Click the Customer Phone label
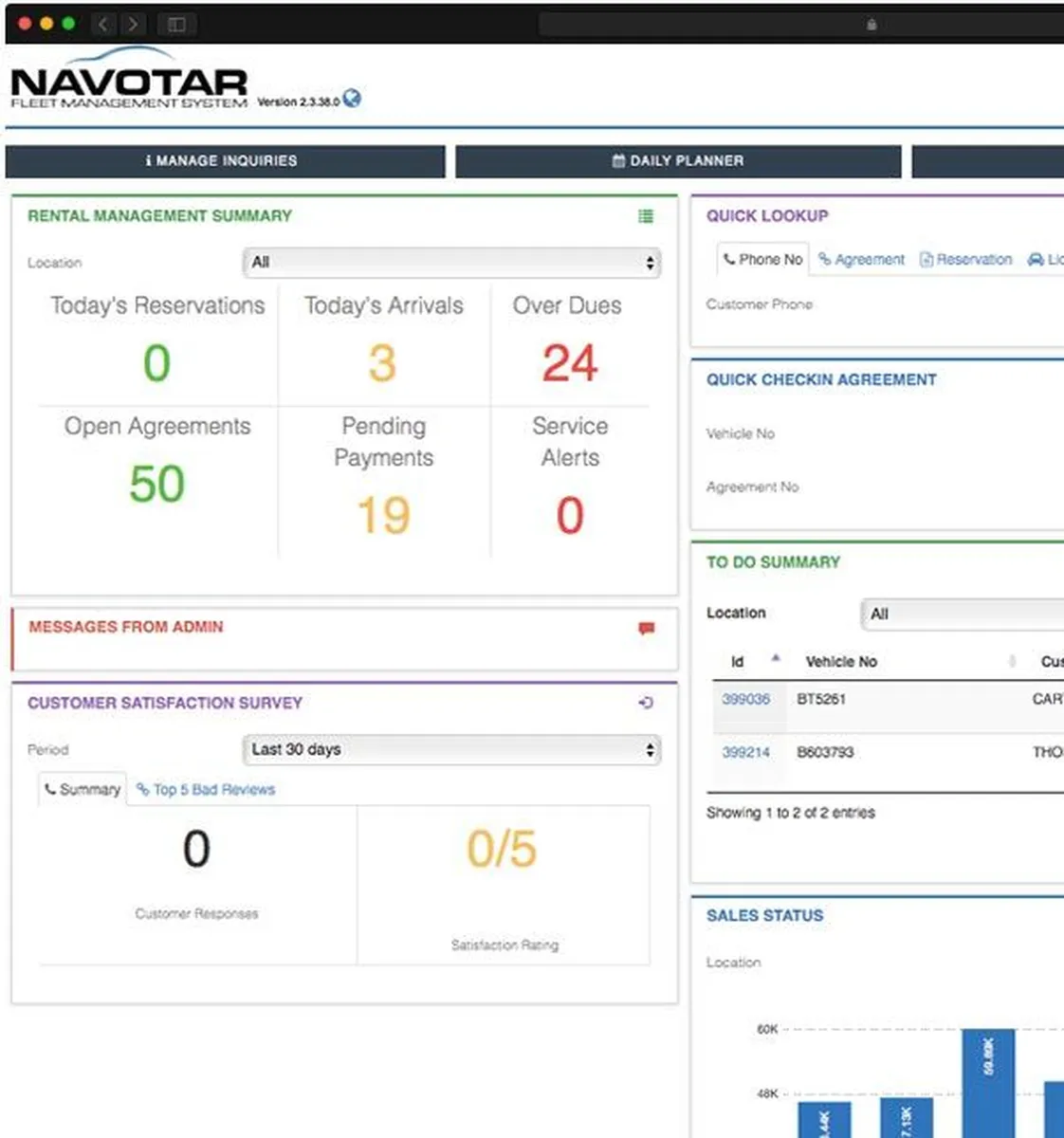Viewport: 1064px width, 1138px height. (x=759, y=304)
